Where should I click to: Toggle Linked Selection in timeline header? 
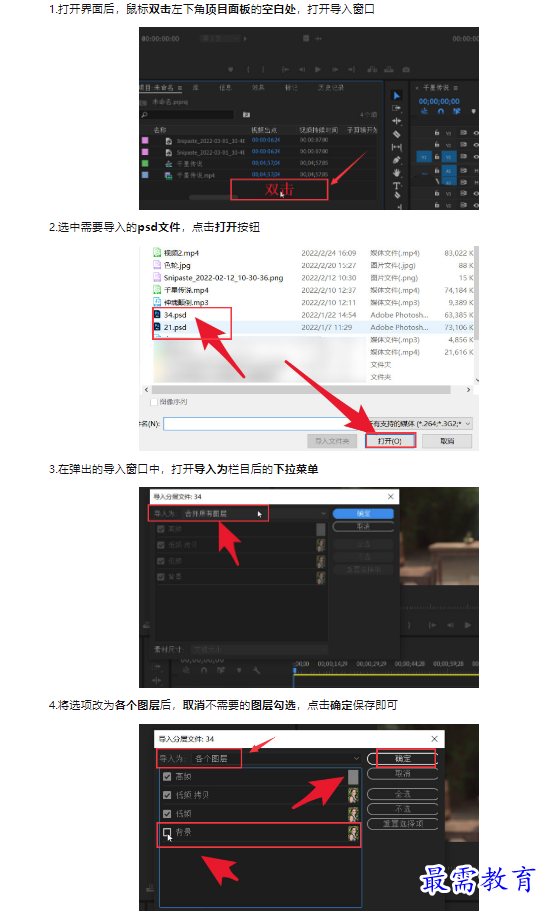(x=457, y=110)
